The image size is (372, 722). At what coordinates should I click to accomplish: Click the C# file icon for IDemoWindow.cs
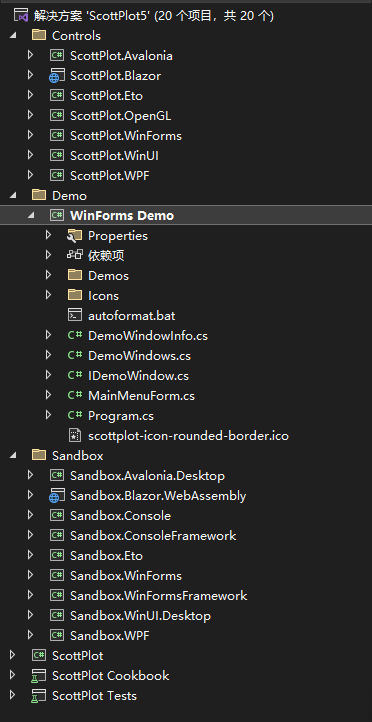coord(75,376)
